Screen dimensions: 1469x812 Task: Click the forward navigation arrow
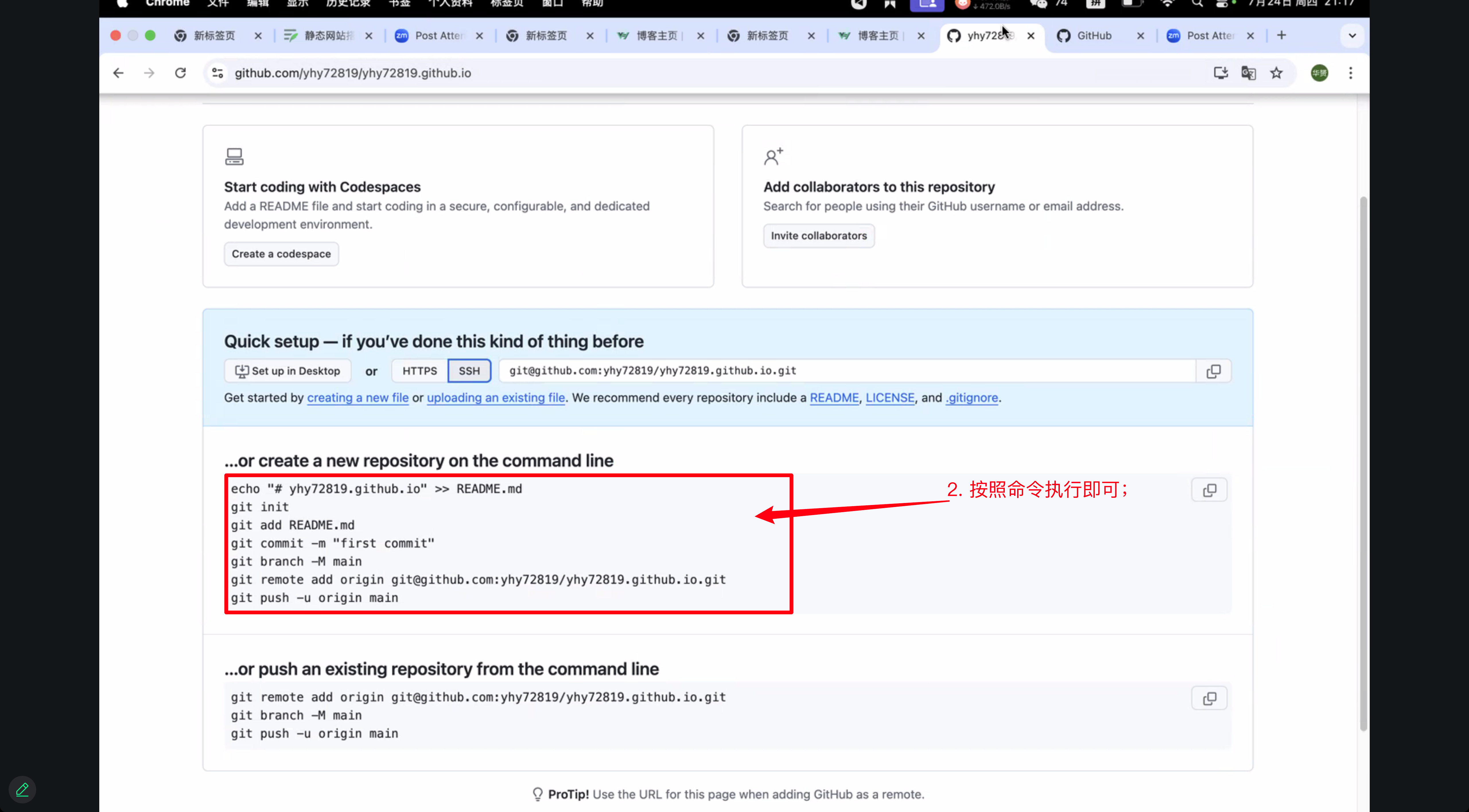149,73
